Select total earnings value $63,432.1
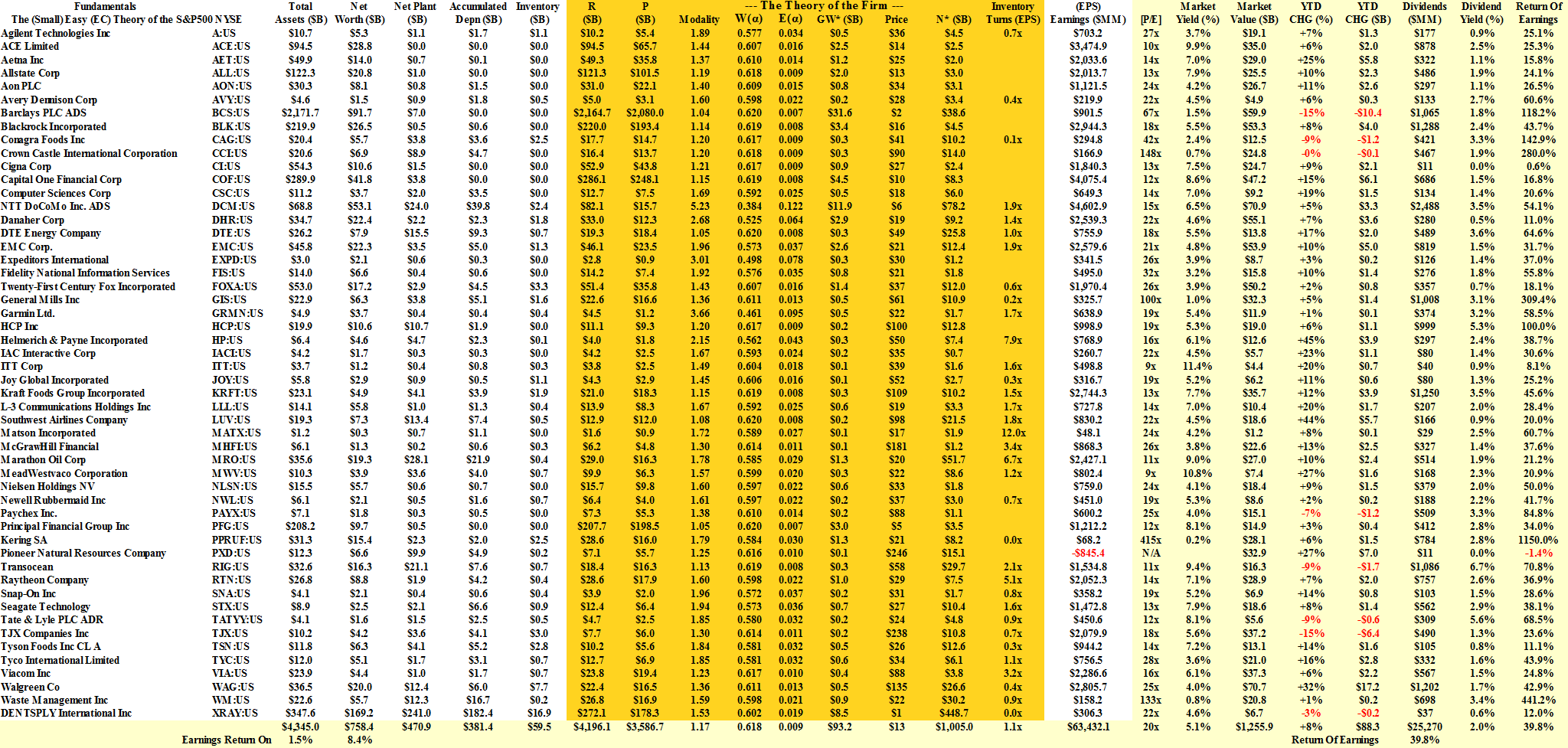Screen dimensions: 1568x748 (1088, 727)
